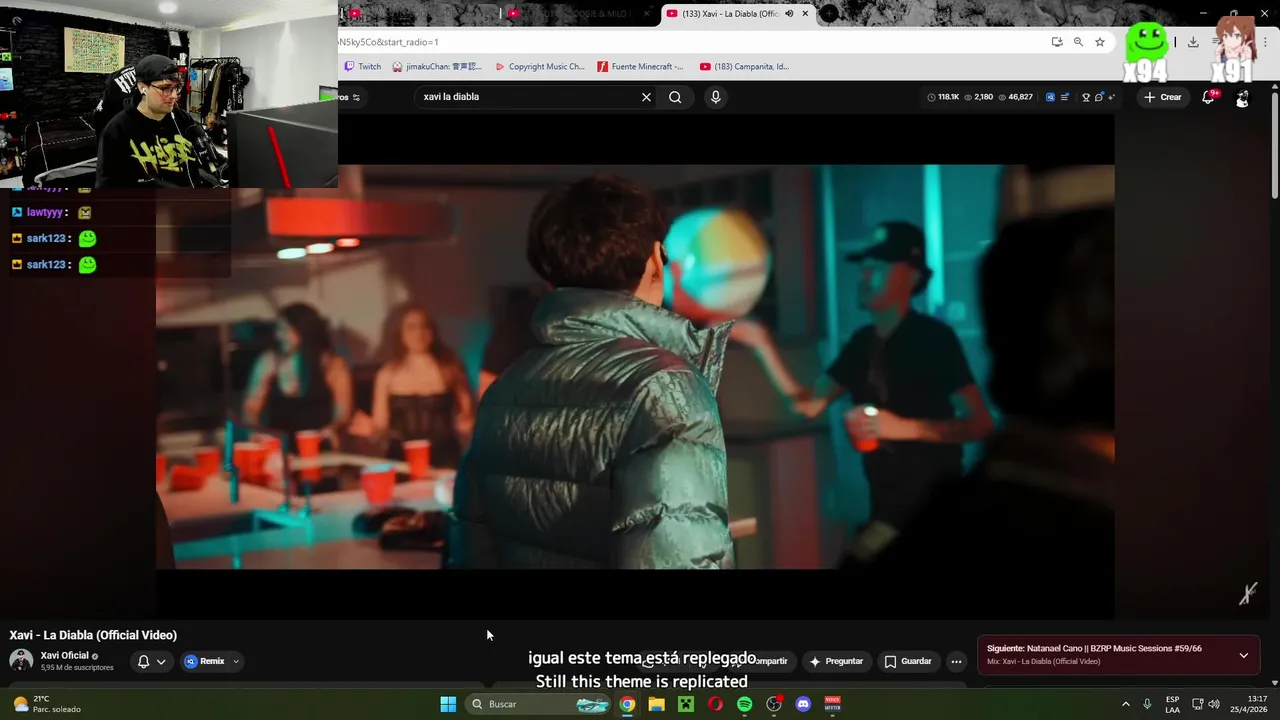Open a new Chrome tab
This screenshot has width=1280, height=720.
[x=830, y=14]
